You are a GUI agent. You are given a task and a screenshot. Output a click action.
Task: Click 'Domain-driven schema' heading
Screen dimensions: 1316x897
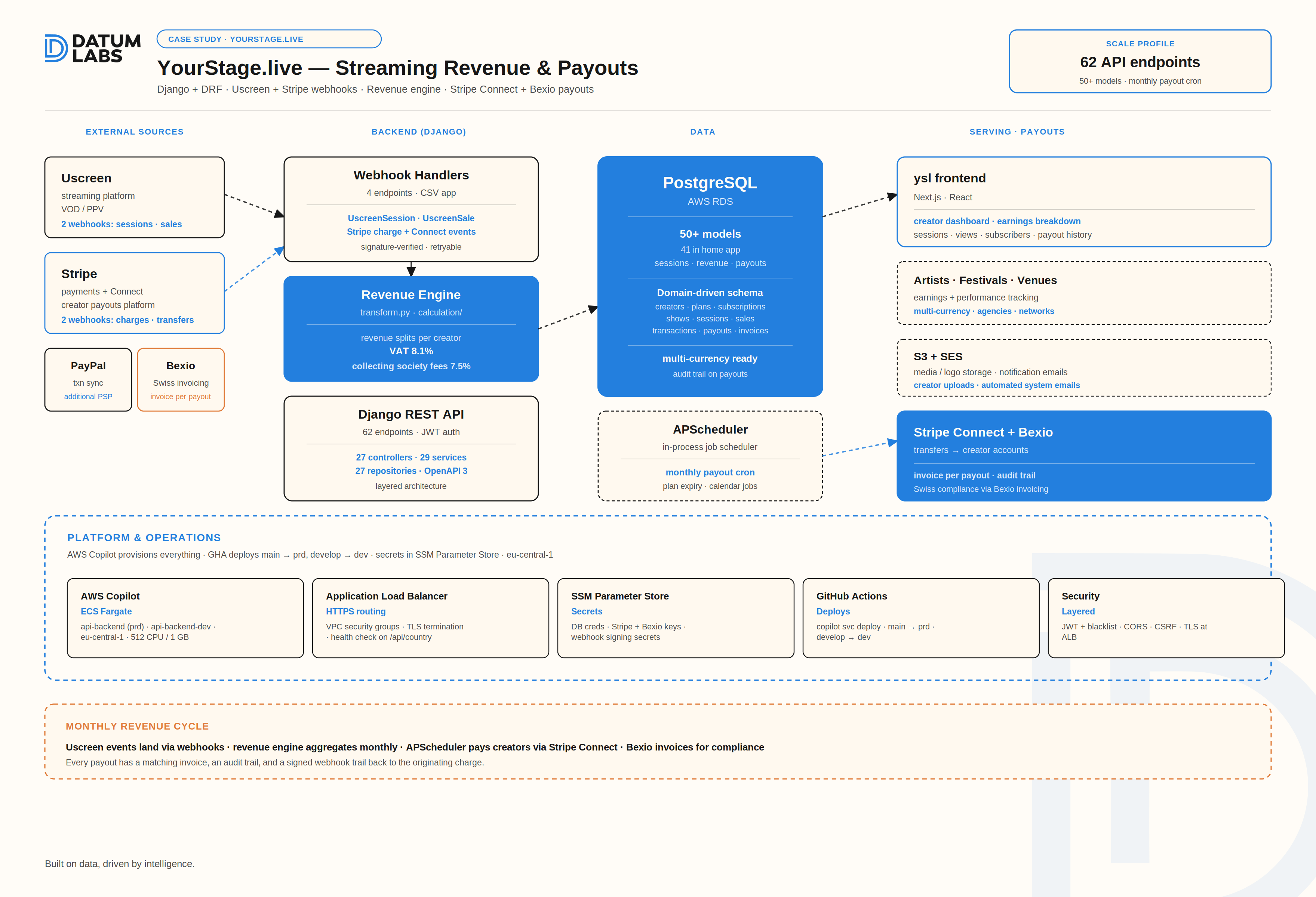(710, 293)
